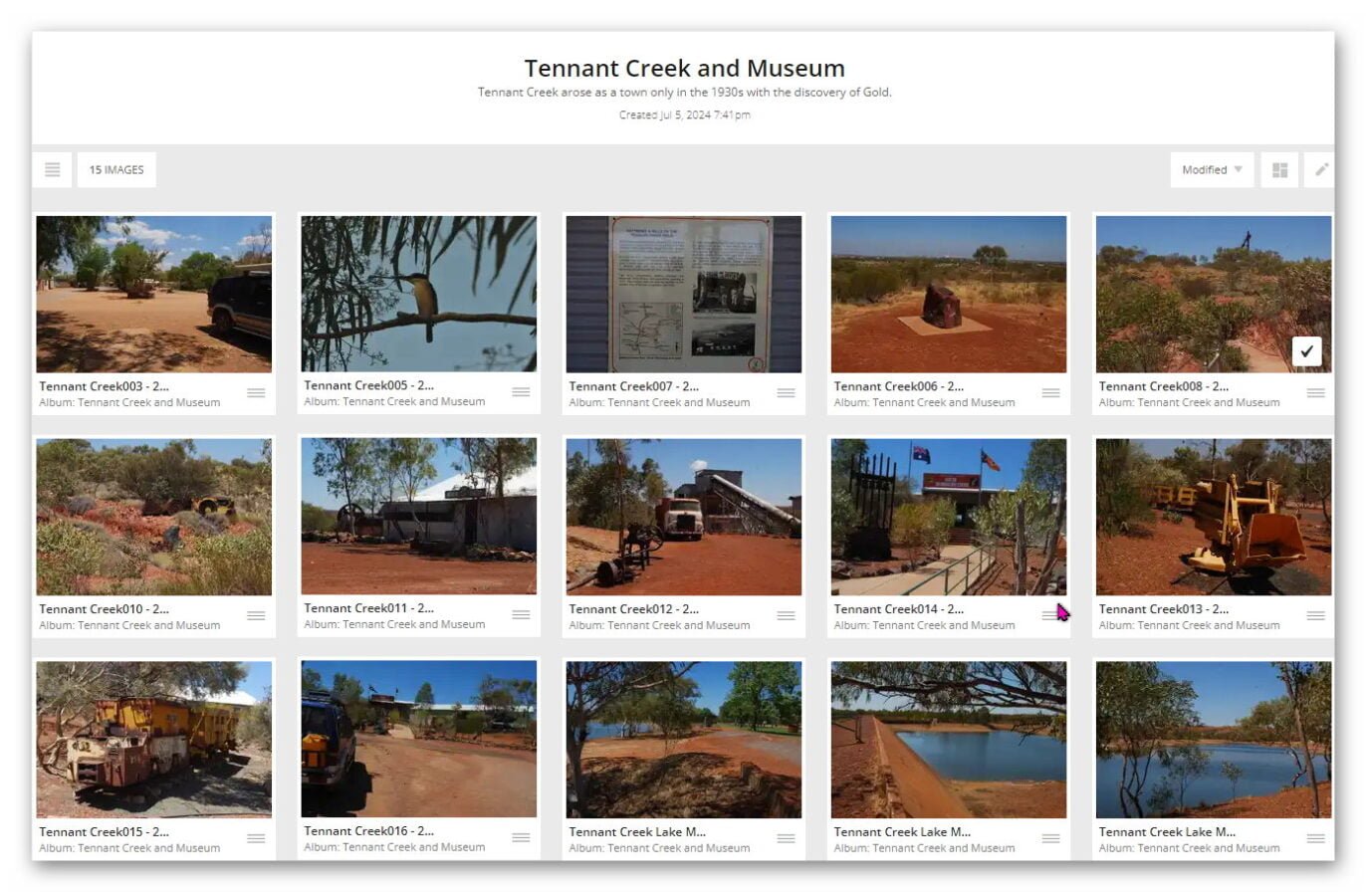This screenshot has height=896, width=1366.
Task: Click the drag handle for Tennant Creek005
Action: [521, 392]
